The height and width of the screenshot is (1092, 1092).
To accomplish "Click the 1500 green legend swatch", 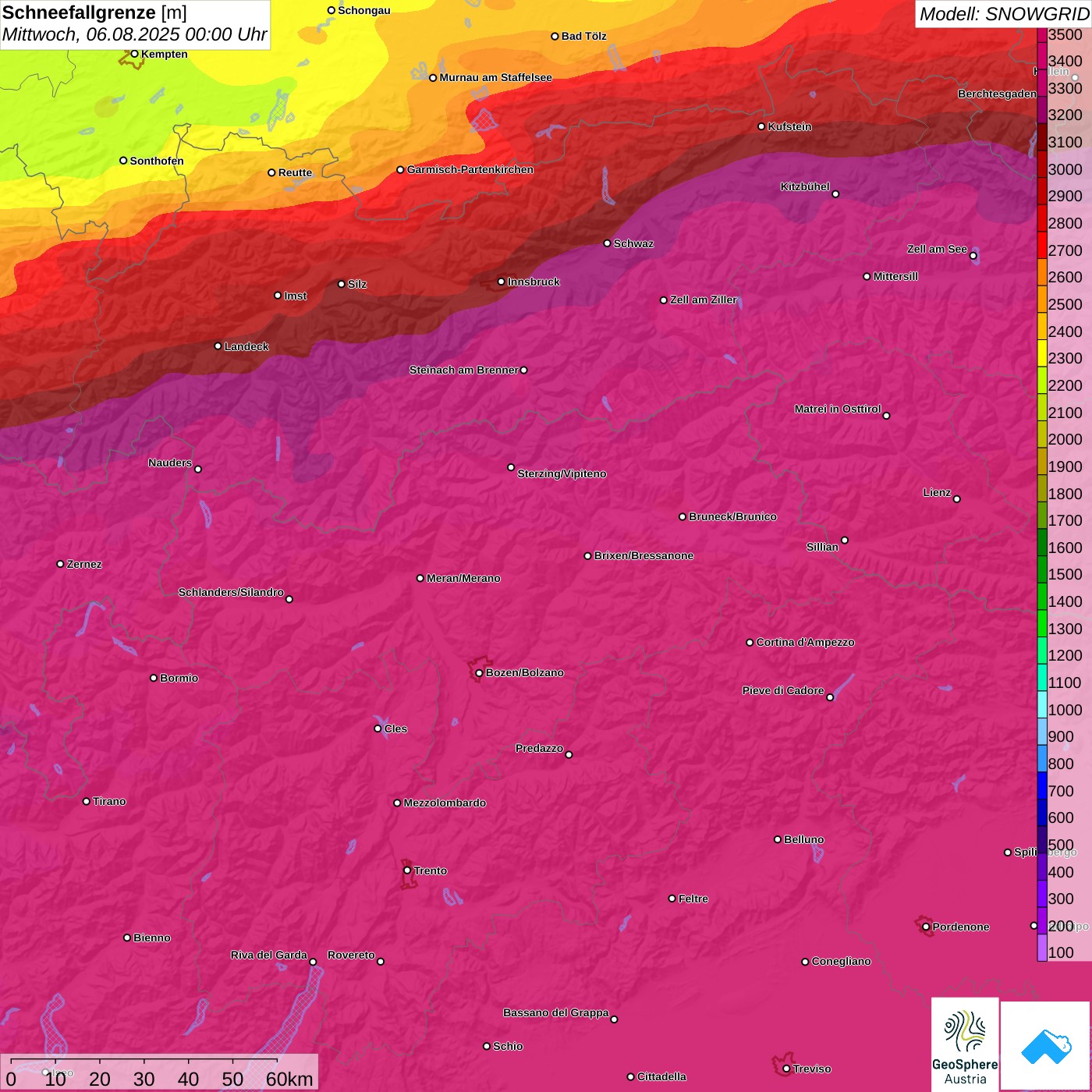I will click(1042, 569).
